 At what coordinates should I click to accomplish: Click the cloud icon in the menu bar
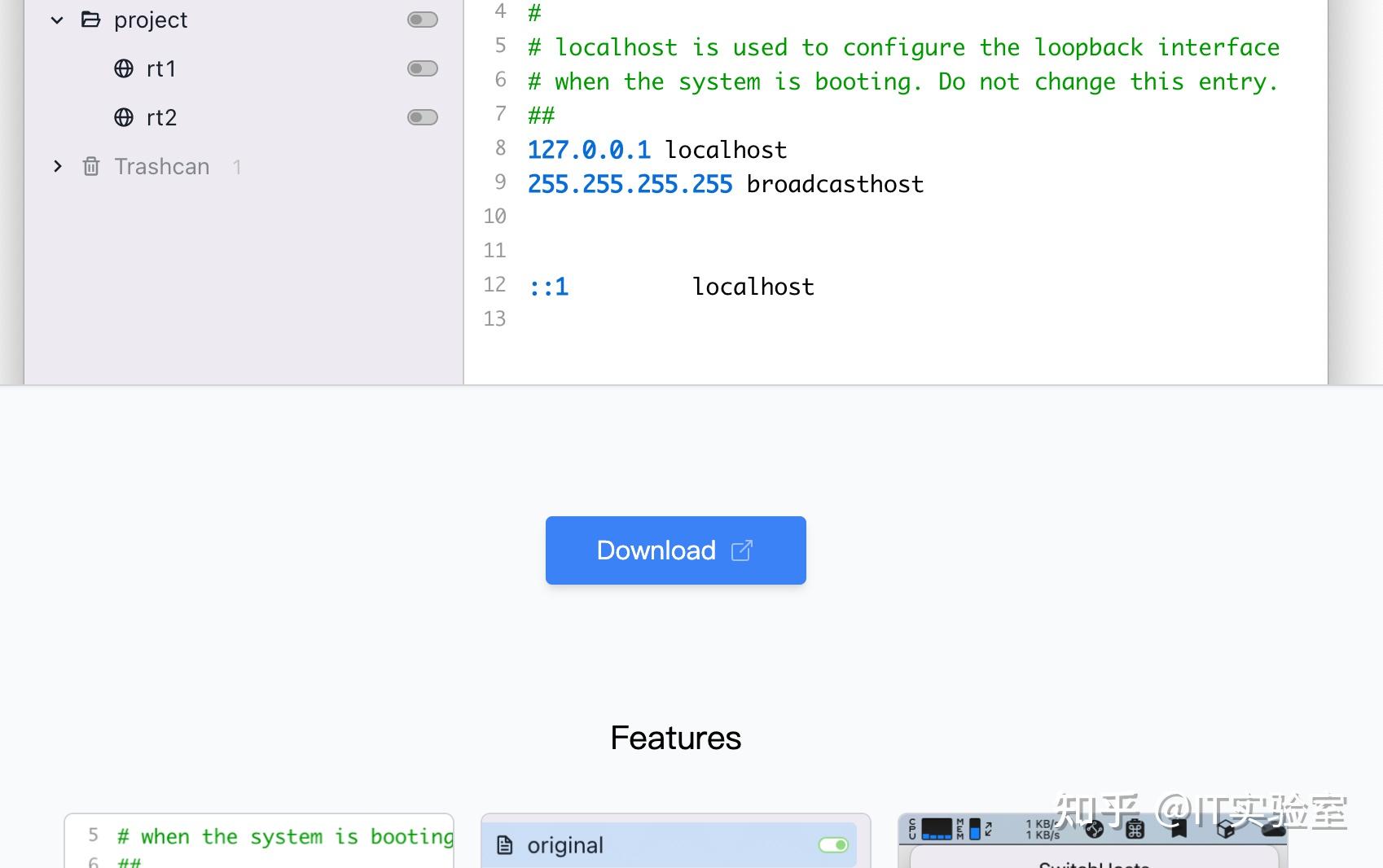tap(1271, 830)
